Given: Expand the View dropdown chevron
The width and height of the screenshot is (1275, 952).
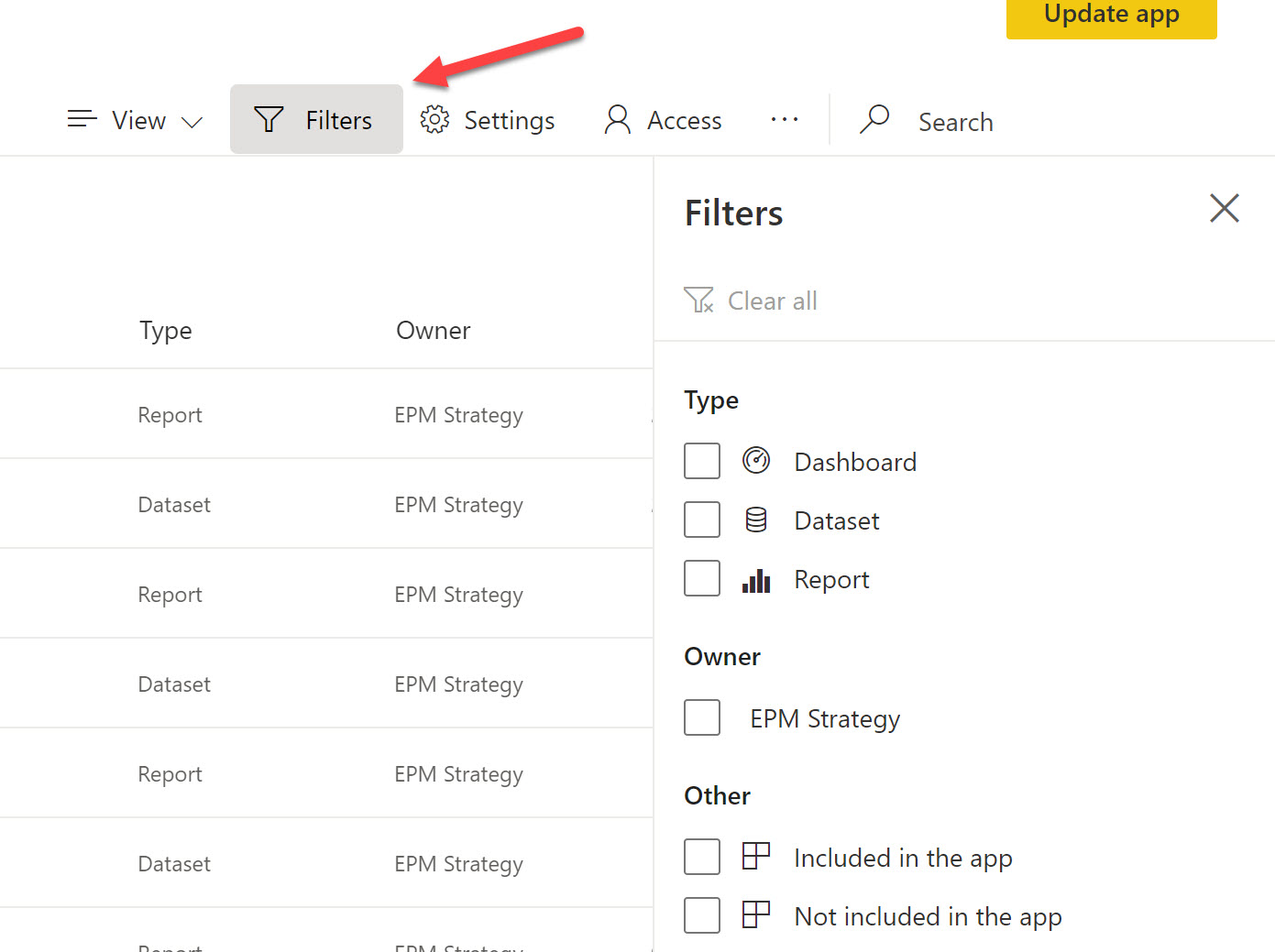Looking at the screenshot, I should click(192, 122).
